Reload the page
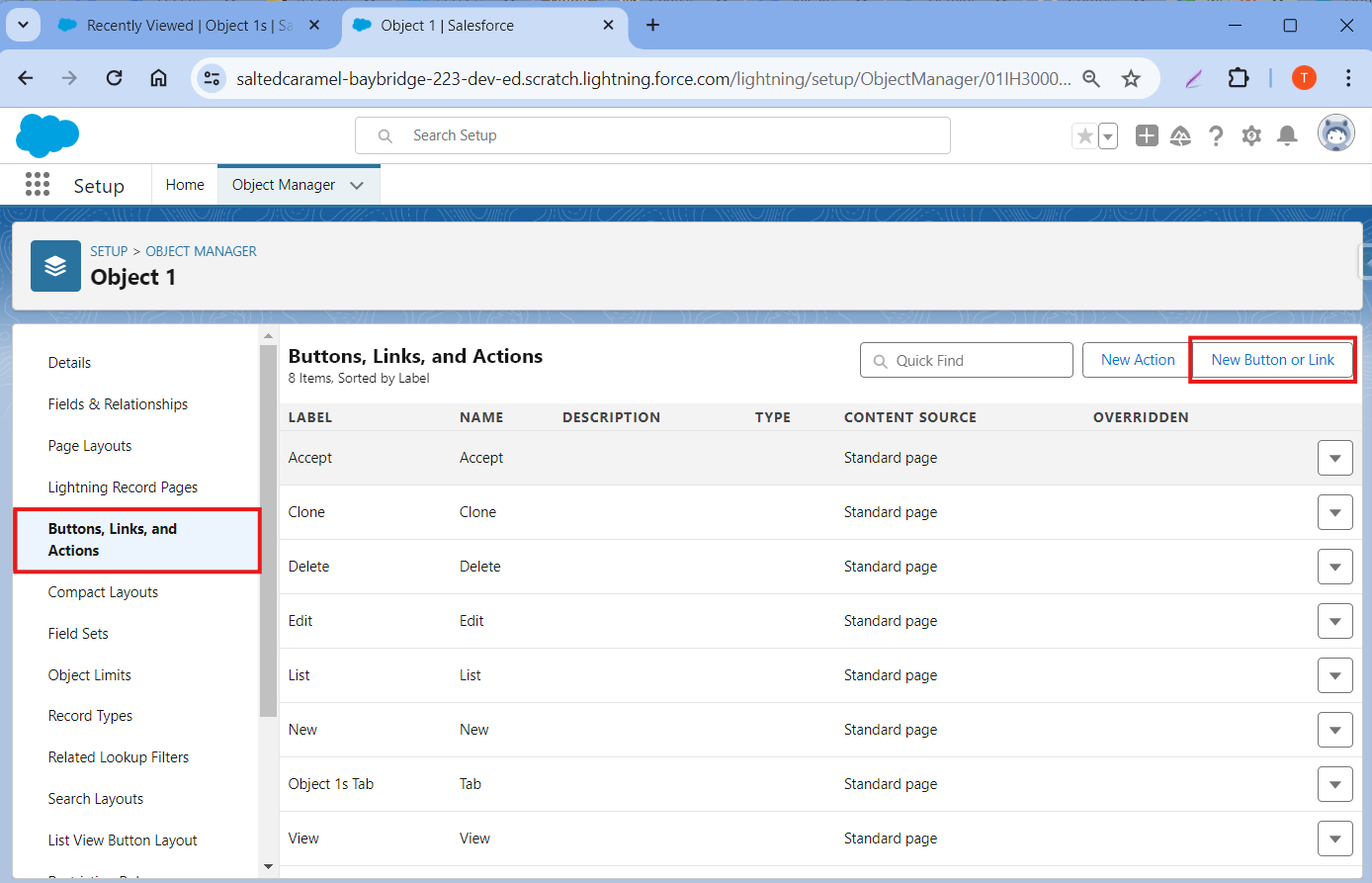 (114, 78)
